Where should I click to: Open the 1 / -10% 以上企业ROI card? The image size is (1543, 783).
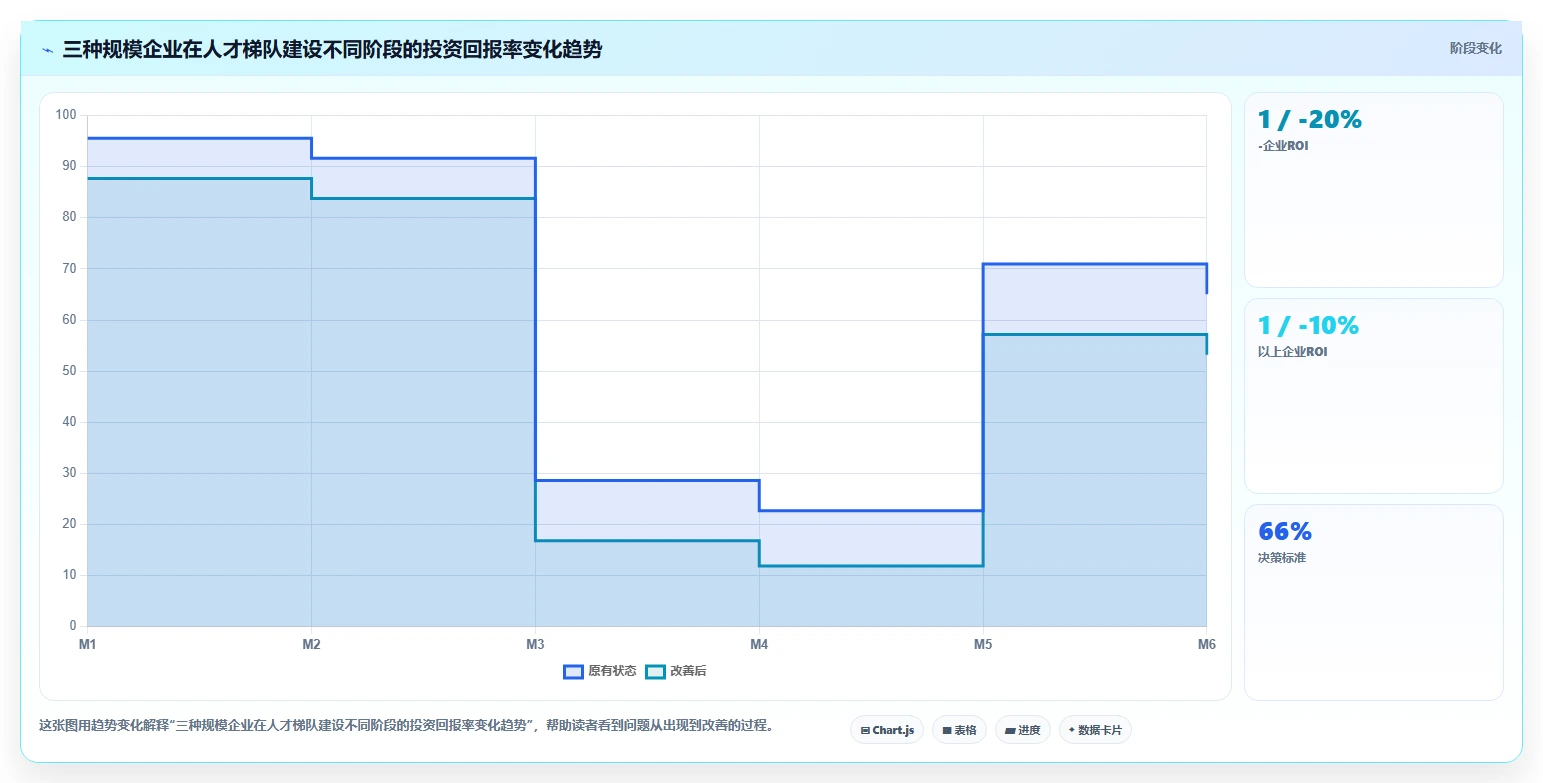click(x=1373, y=396)
